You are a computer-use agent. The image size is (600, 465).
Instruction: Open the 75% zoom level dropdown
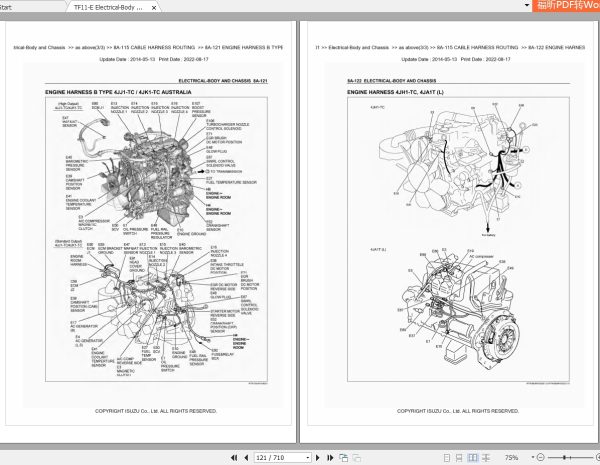(532, 457)
